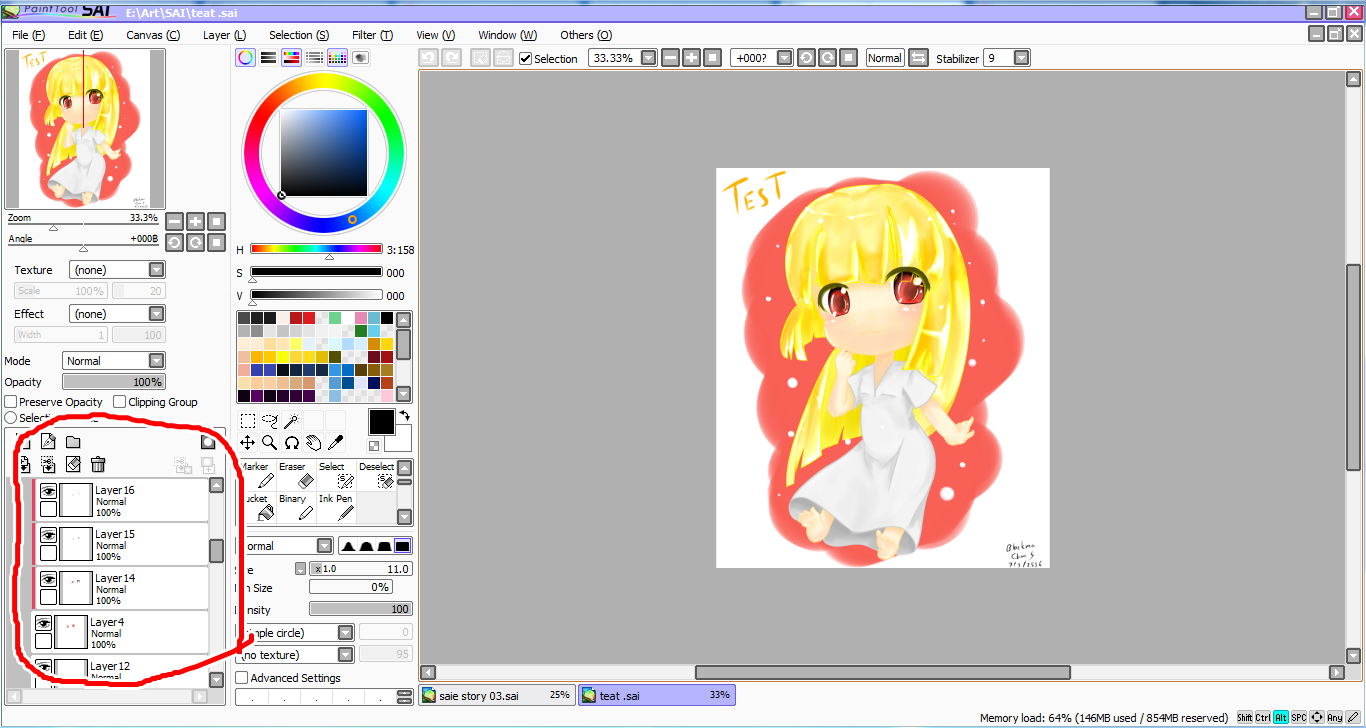
Task: Click the black foreground color swatch
Action: pos(382,422)
